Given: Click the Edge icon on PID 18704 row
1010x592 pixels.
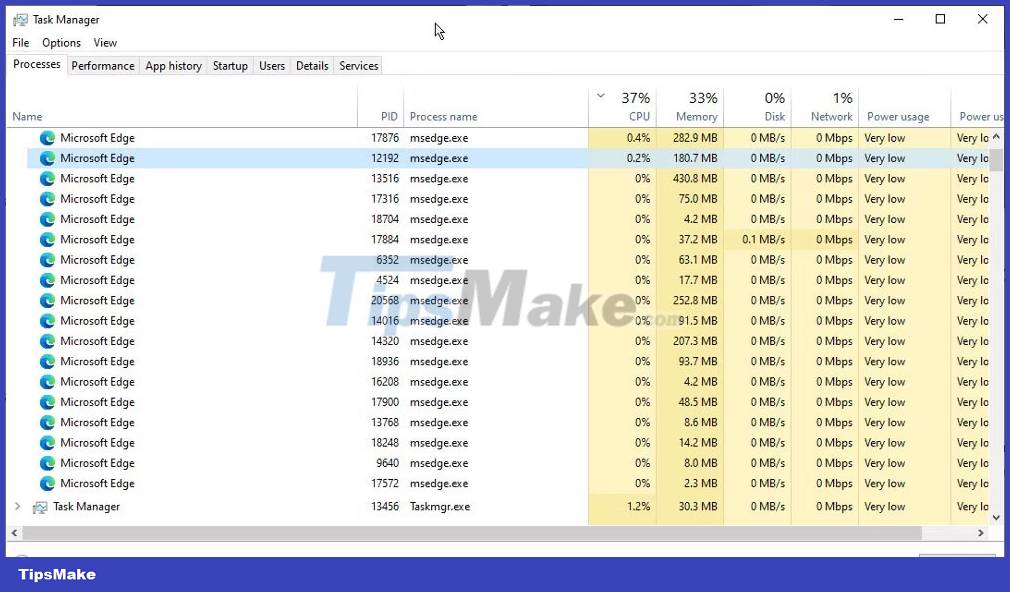Looking at the screenshot, I should [x=46, y=219].
